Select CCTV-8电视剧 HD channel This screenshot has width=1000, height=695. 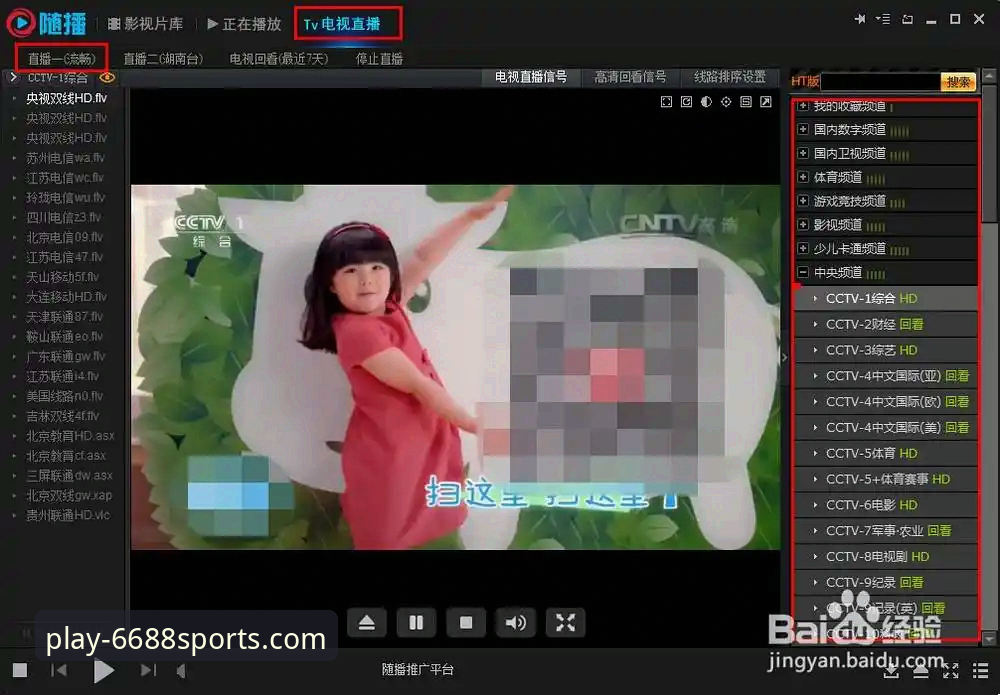[886, 557]
